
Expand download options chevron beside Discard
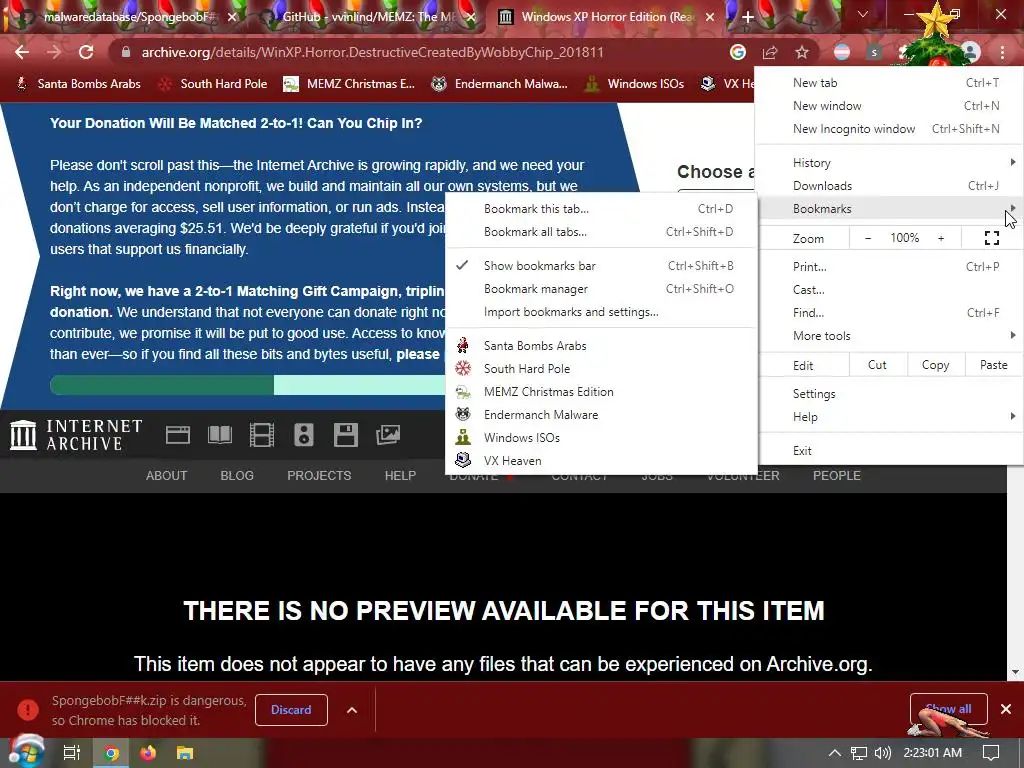352,710
